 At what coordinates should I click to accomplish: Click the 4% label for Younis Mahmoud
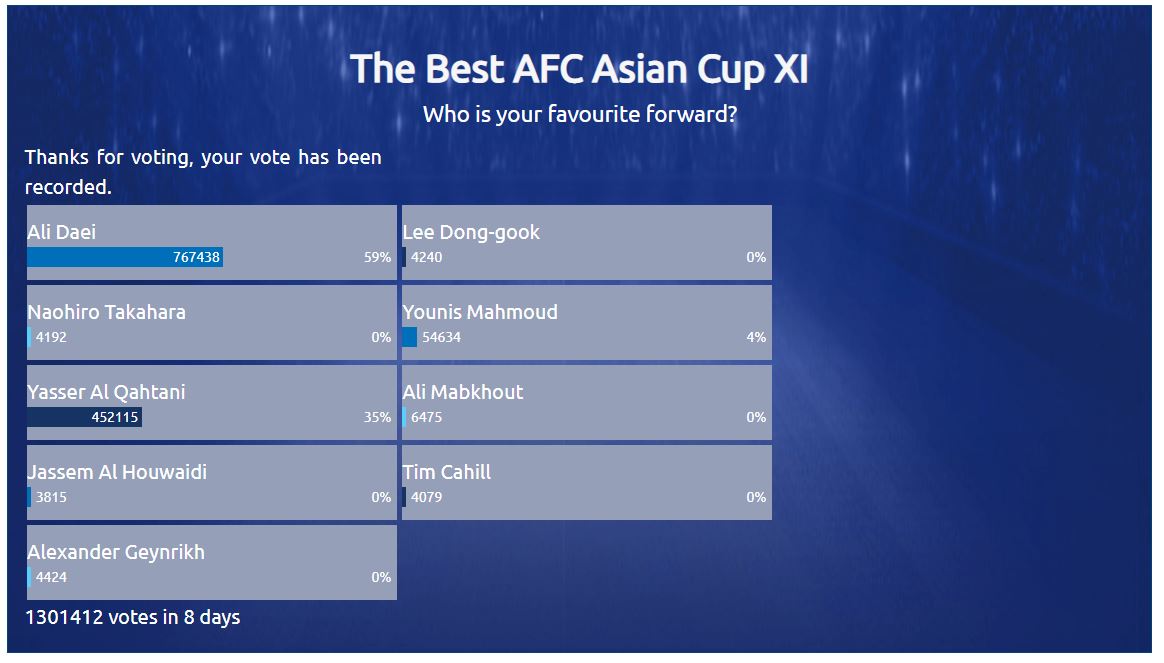(756, 337)
